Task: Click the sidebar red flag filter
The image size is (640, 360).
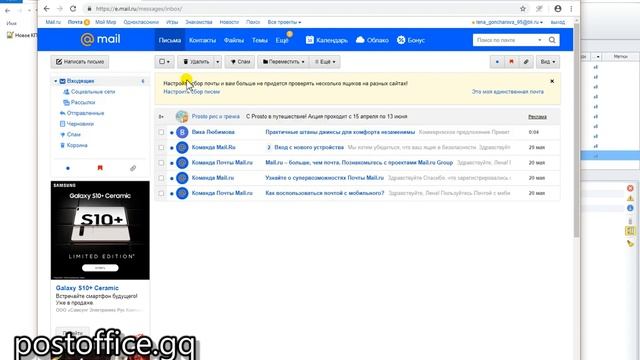Action: pos(100,168)
